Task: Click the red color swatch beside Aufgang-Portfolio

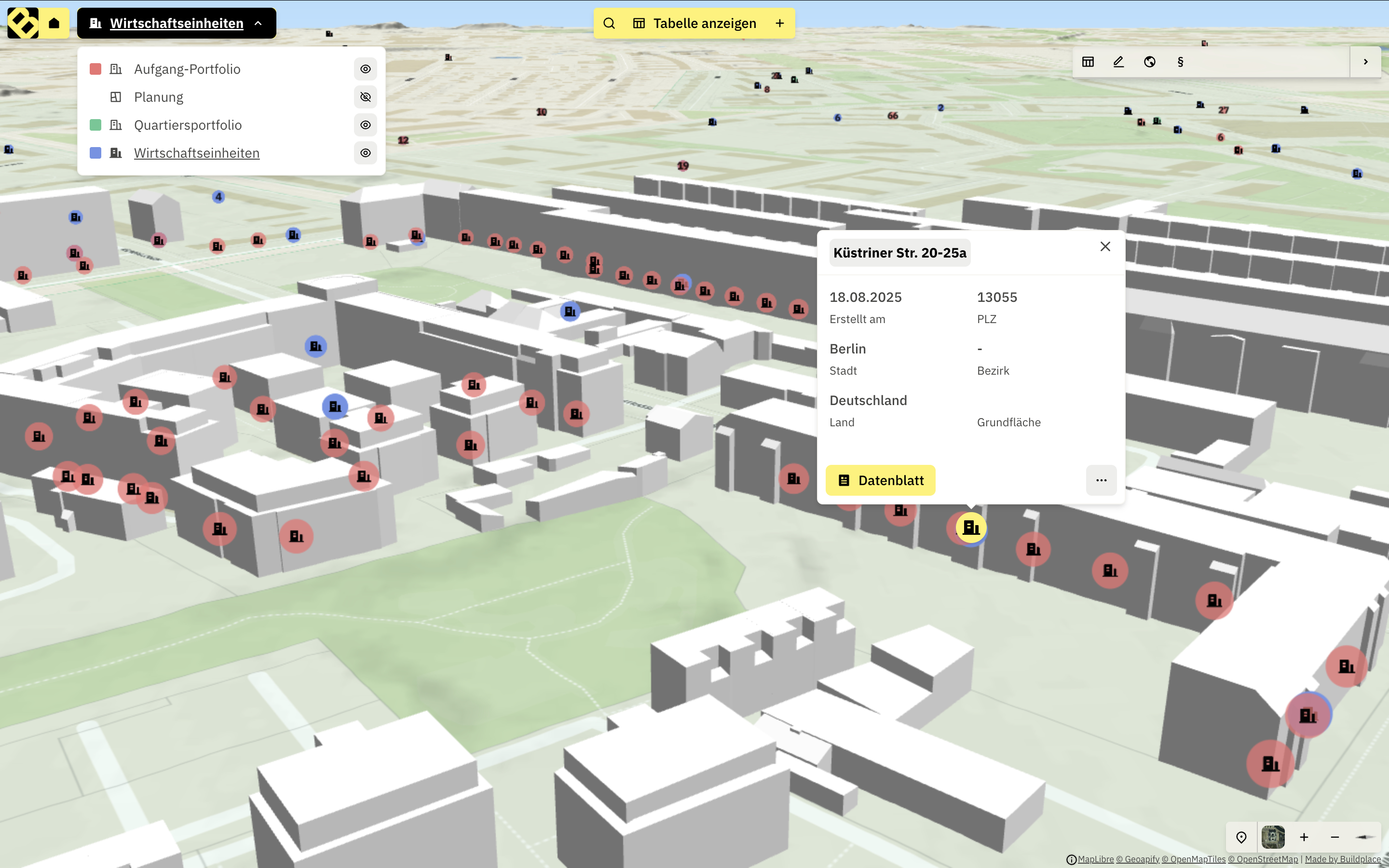Action: point(95,68)
